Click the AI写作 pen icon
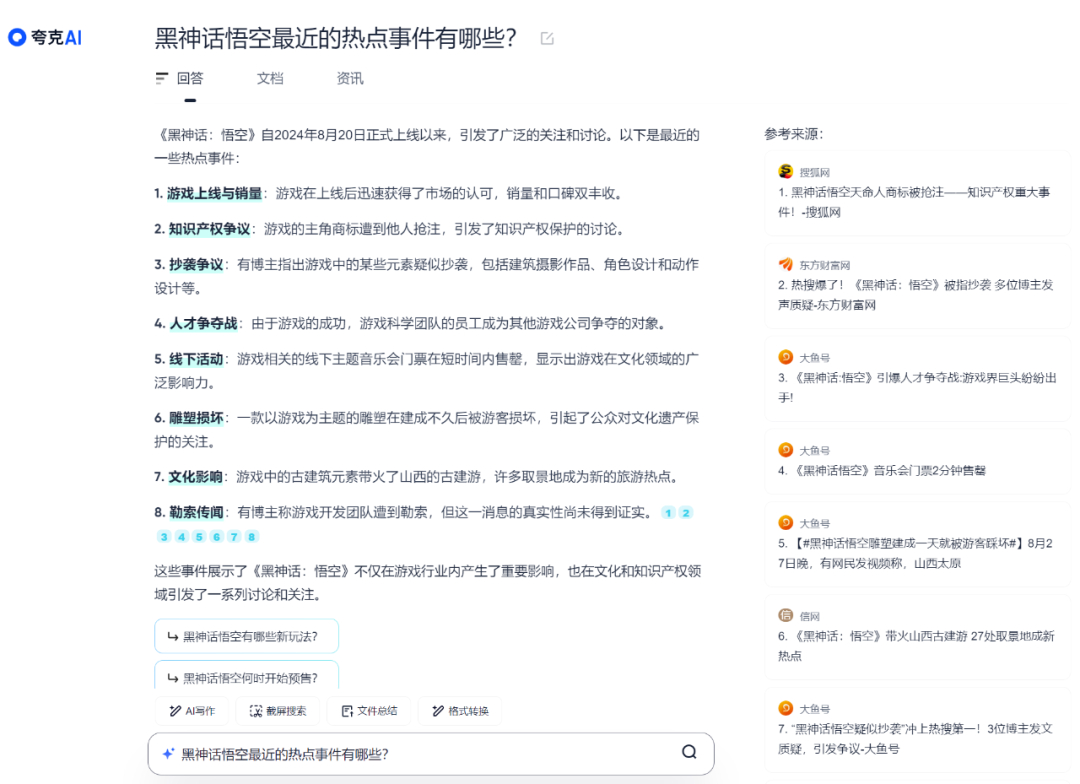The height and width of the screenshot is (784, 1080). (x=175, y=711)
